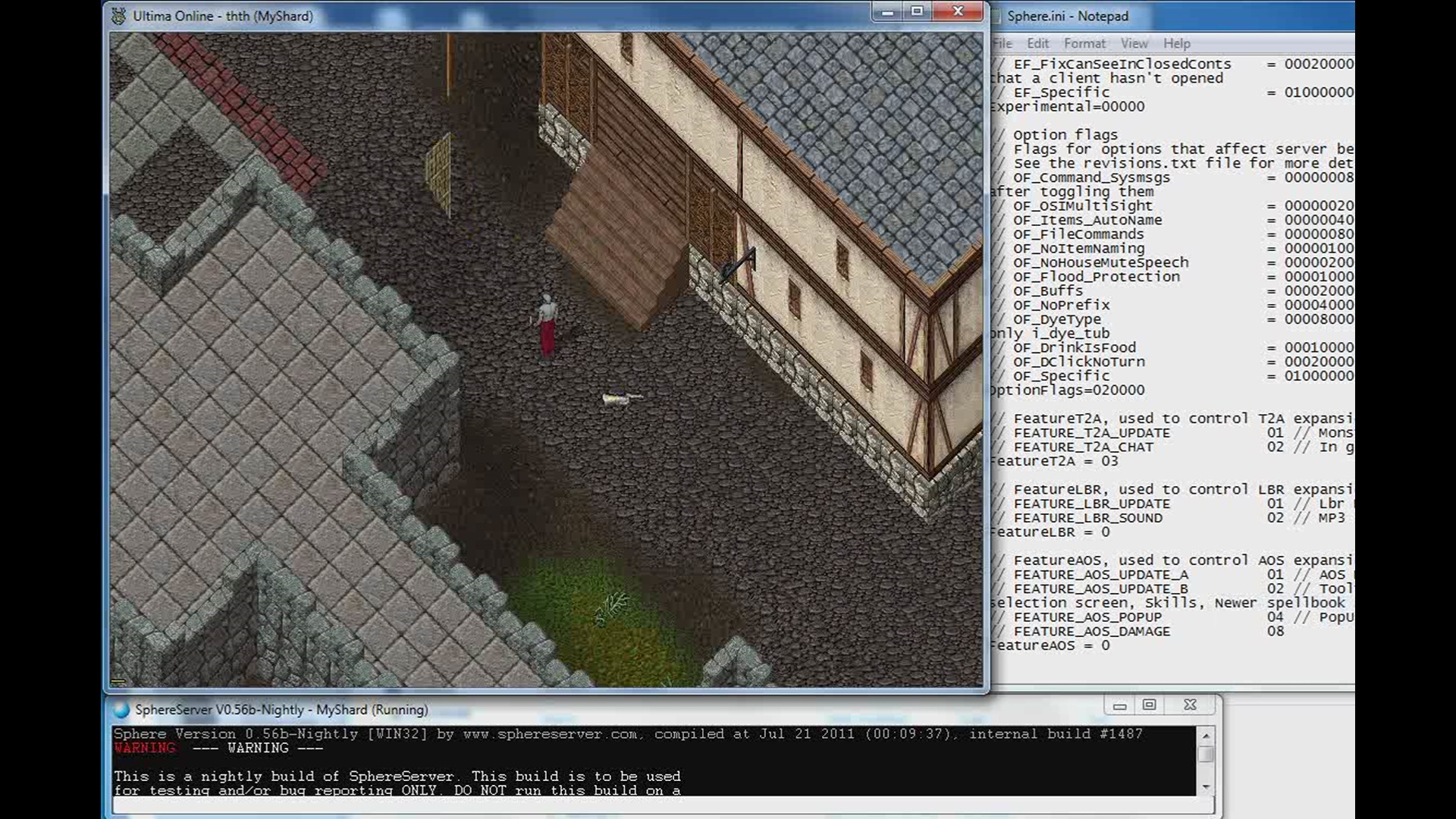
Task: Minimize the Ultima Online game window
Action: [887, 11]
